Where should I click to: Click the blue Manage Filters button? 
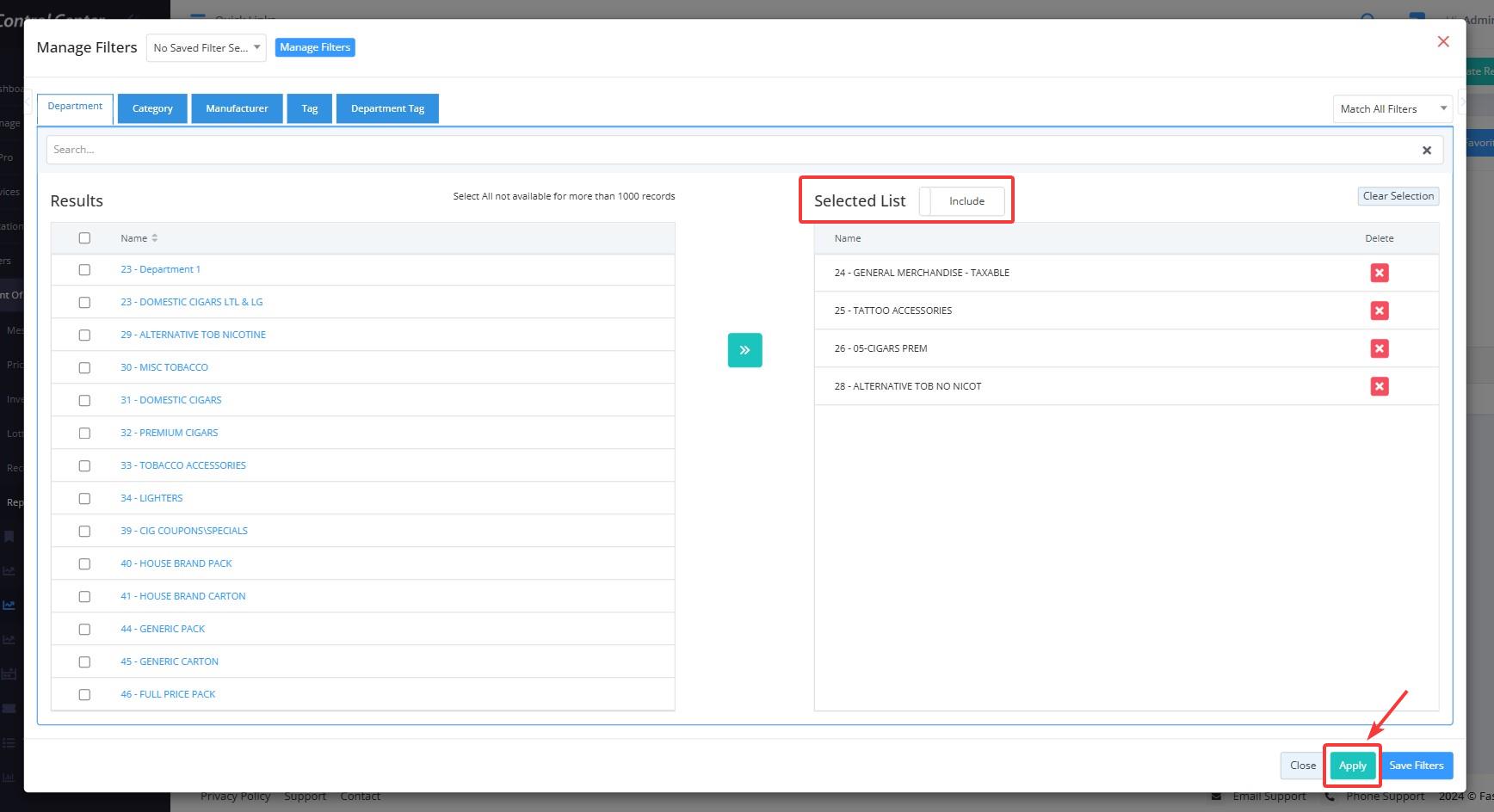coord(315,47)
